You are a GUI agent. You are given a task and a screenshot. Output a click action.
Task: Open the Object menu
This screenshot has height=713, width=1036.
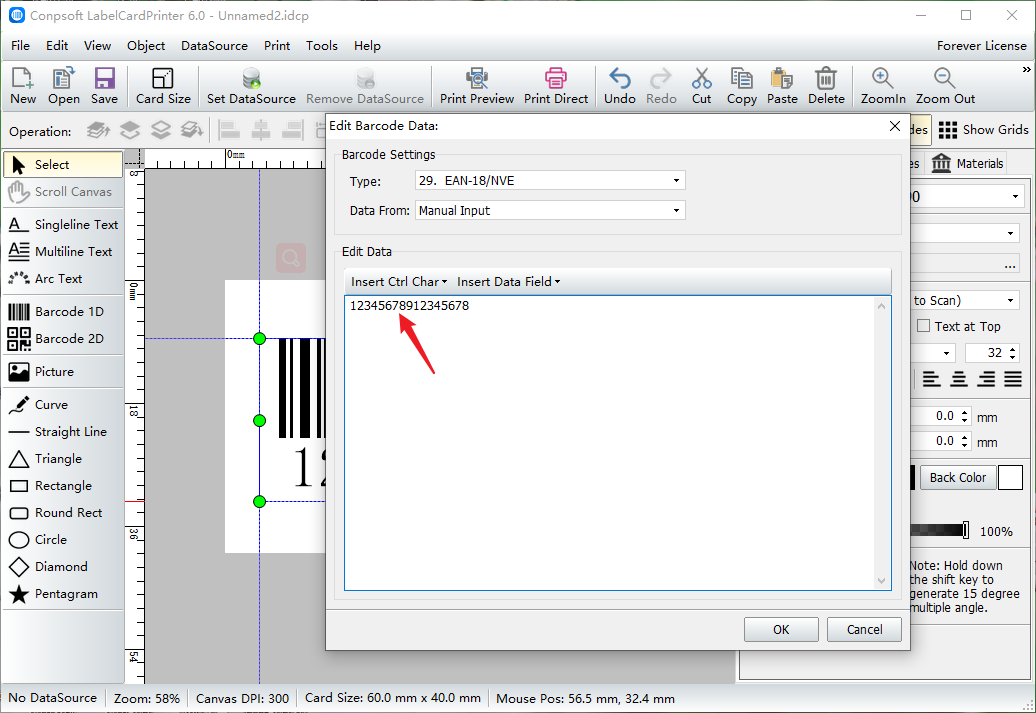click(x=146, y=46)
